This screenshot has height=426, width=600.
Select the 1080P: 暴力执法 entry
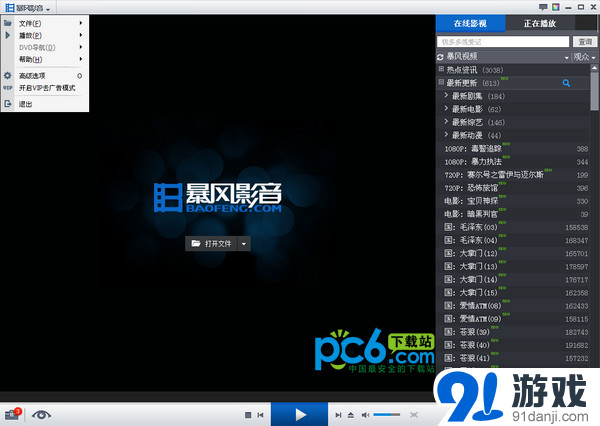pyautogui.click(x=513, y=162)
